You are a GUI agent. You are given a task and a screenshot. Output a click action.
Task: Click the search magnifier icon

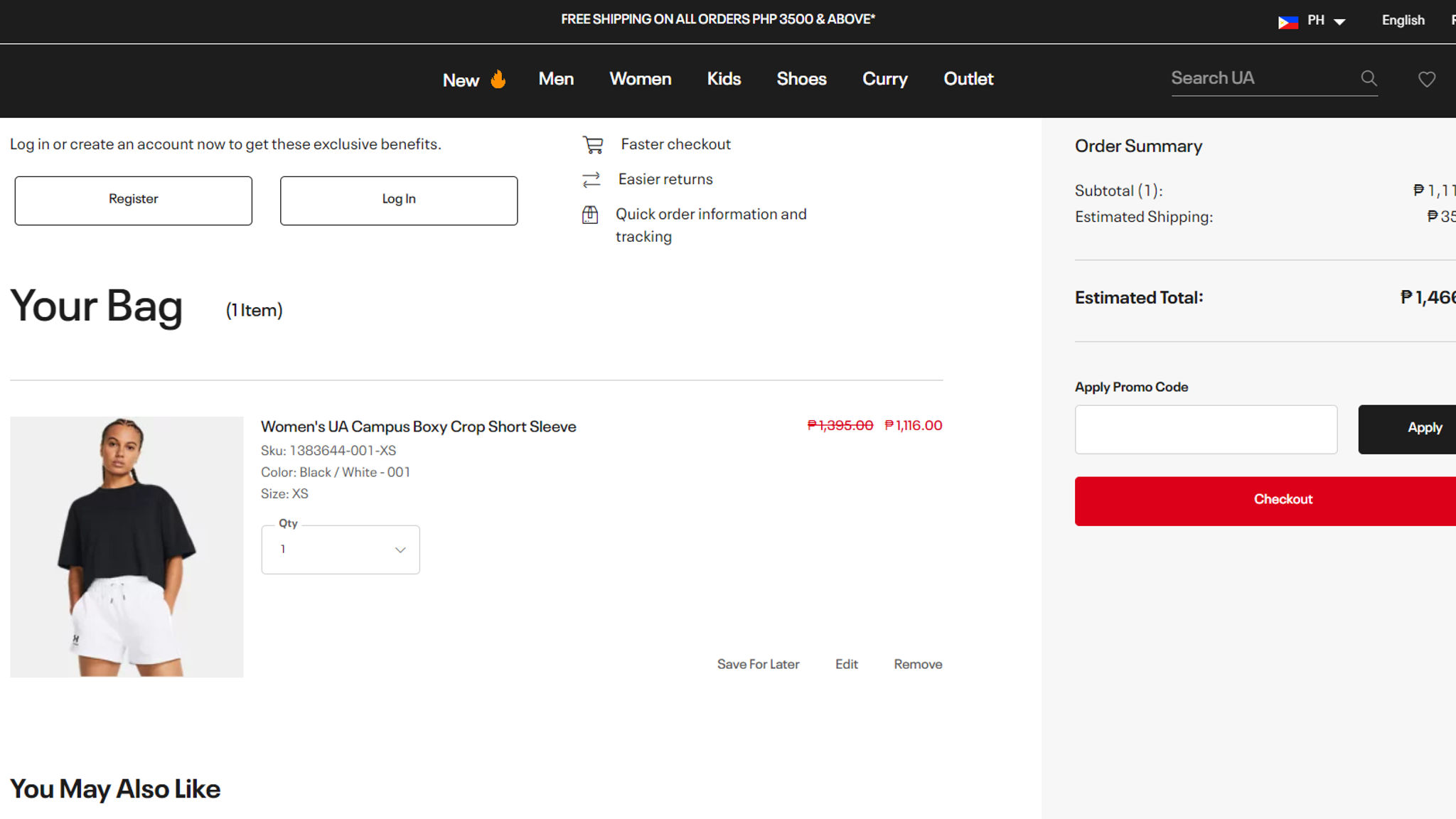[1369, 78]
